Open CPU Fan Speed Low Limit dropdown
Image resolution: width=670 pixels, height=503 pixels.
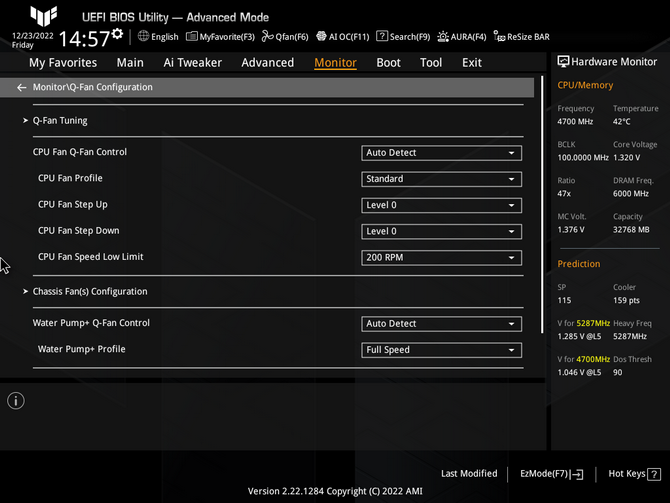441,258
